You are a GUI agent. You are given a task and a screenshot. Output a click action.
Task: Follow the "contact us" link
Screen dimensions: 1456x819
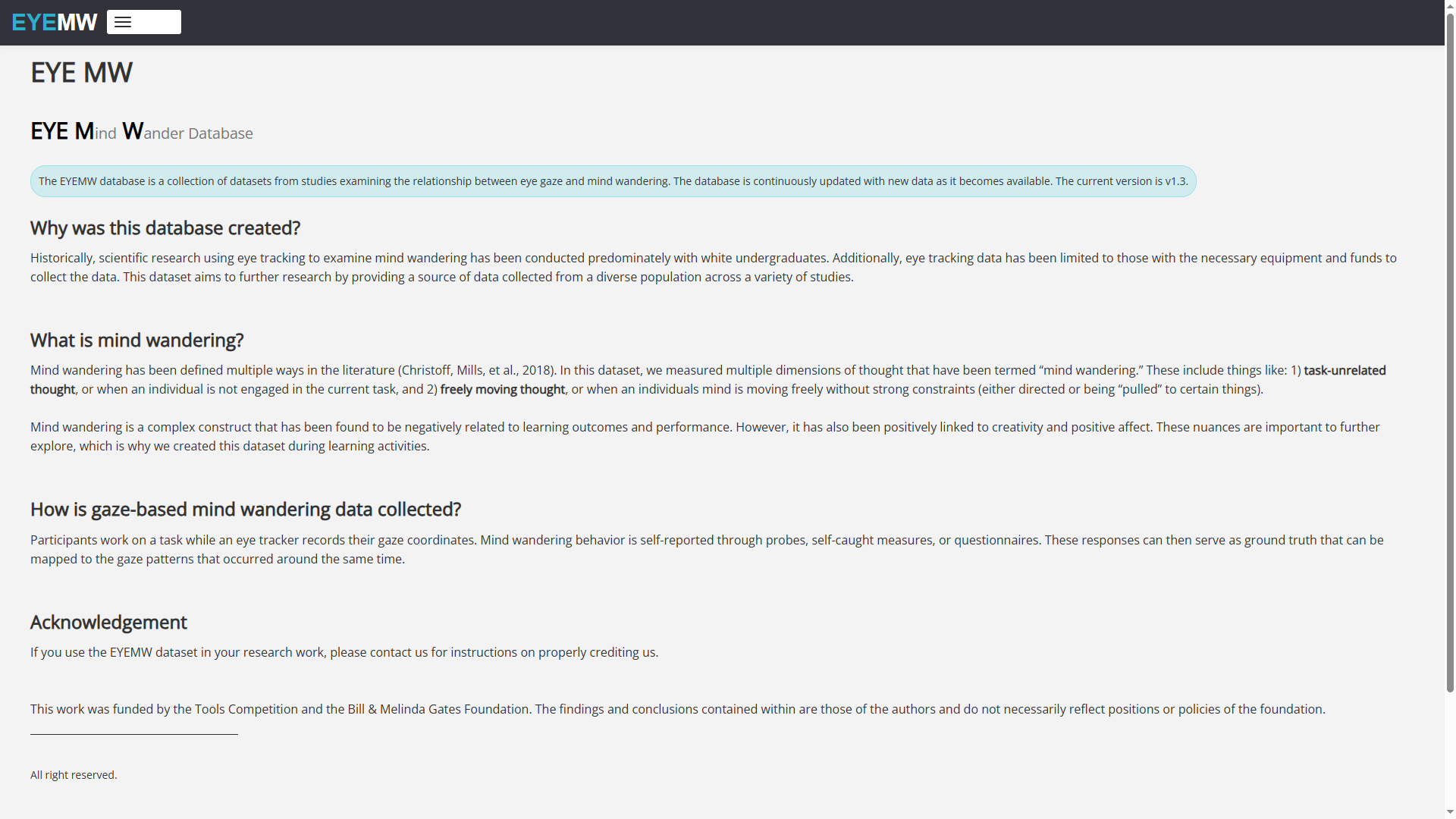coord(398,652)
